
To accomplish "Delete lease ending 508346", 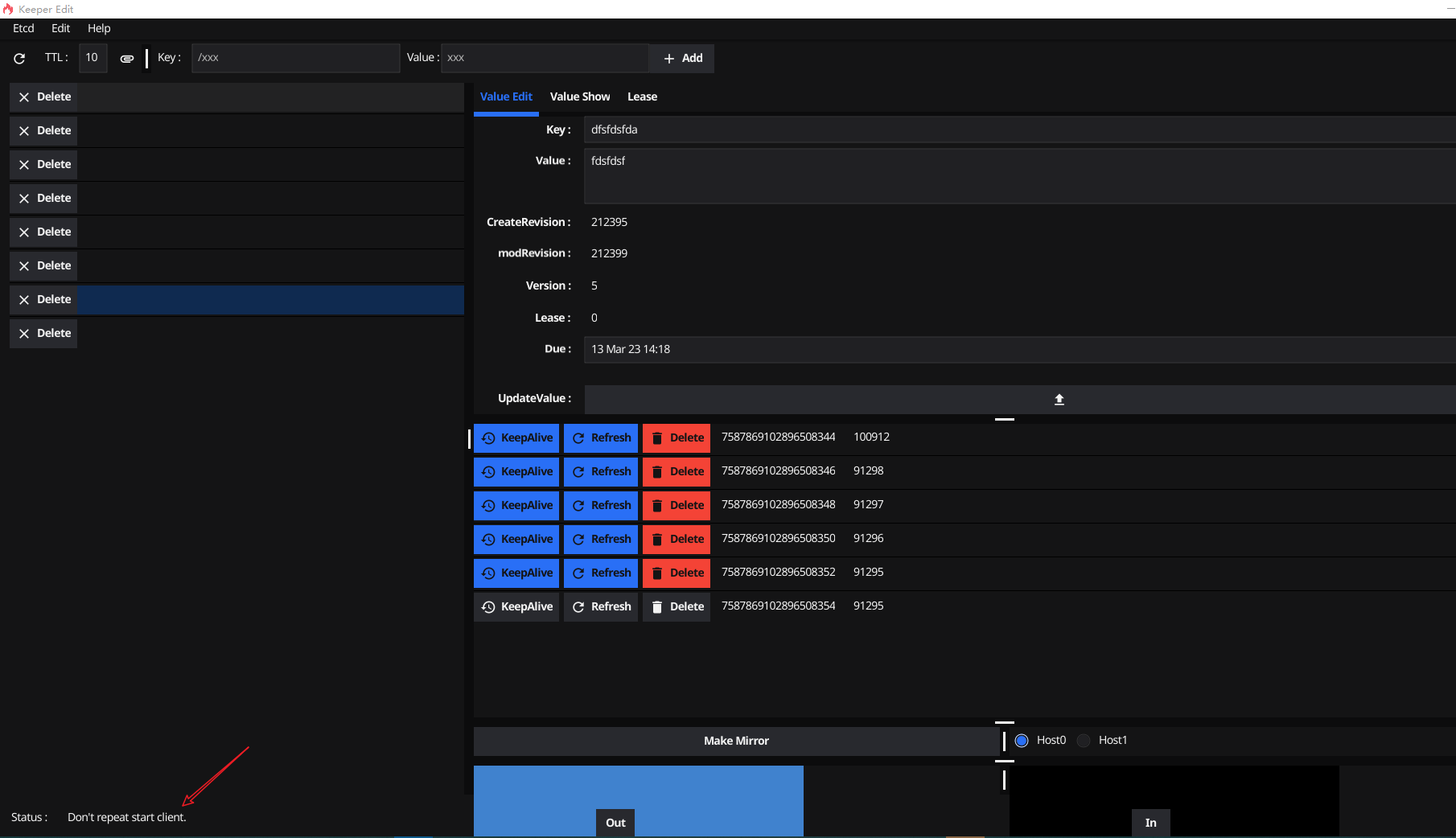I will tap(677, 472).
